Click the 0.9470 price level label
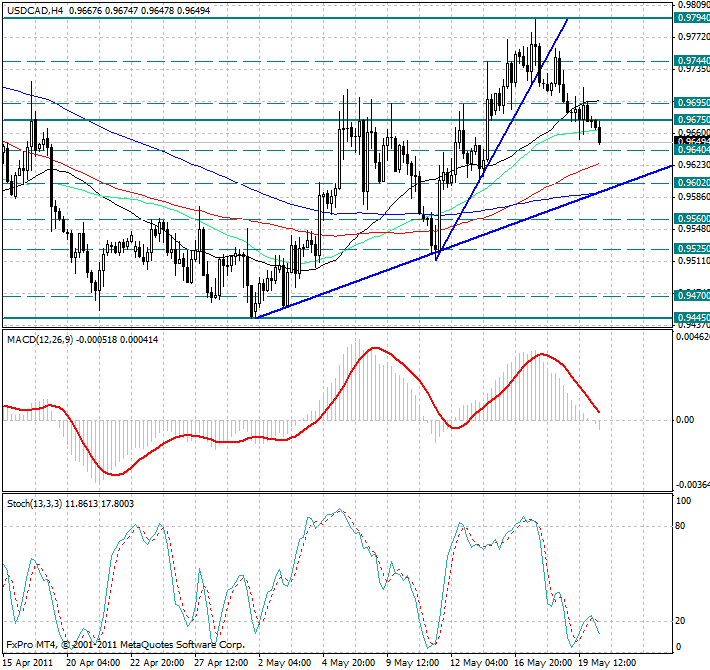The height and width of the screenshot is (670, 710). (x=692, y=296)
